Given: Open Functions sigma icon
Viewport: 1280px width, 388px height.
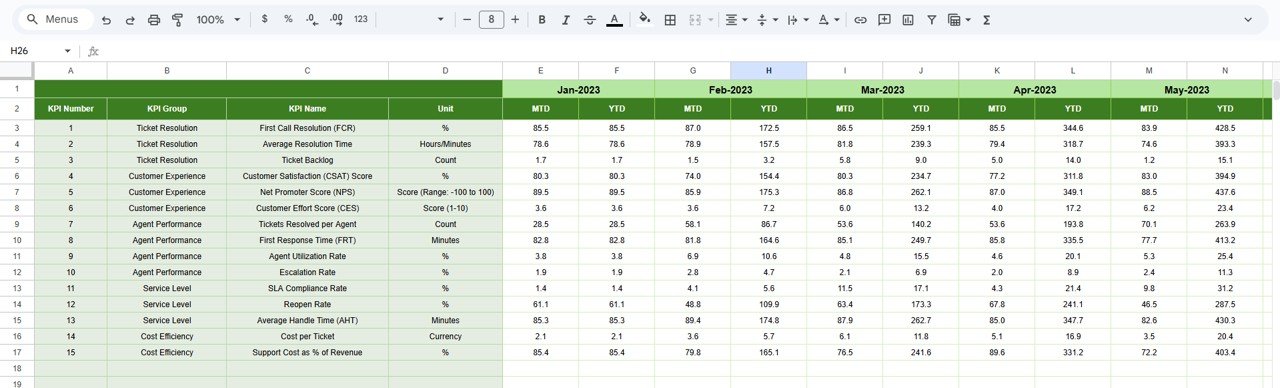Looking at the screenshot, I should [987, 19].
